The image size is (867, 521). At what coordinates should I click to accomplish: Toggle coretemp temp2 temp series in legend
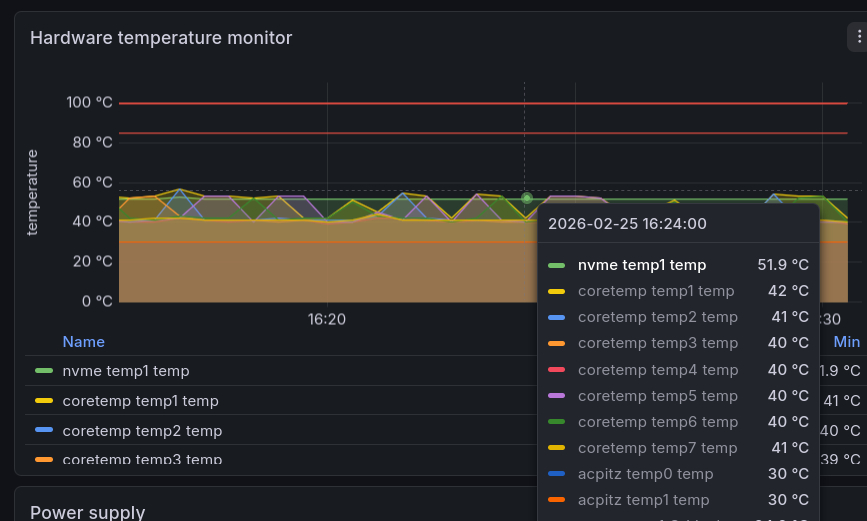[142, 431]
